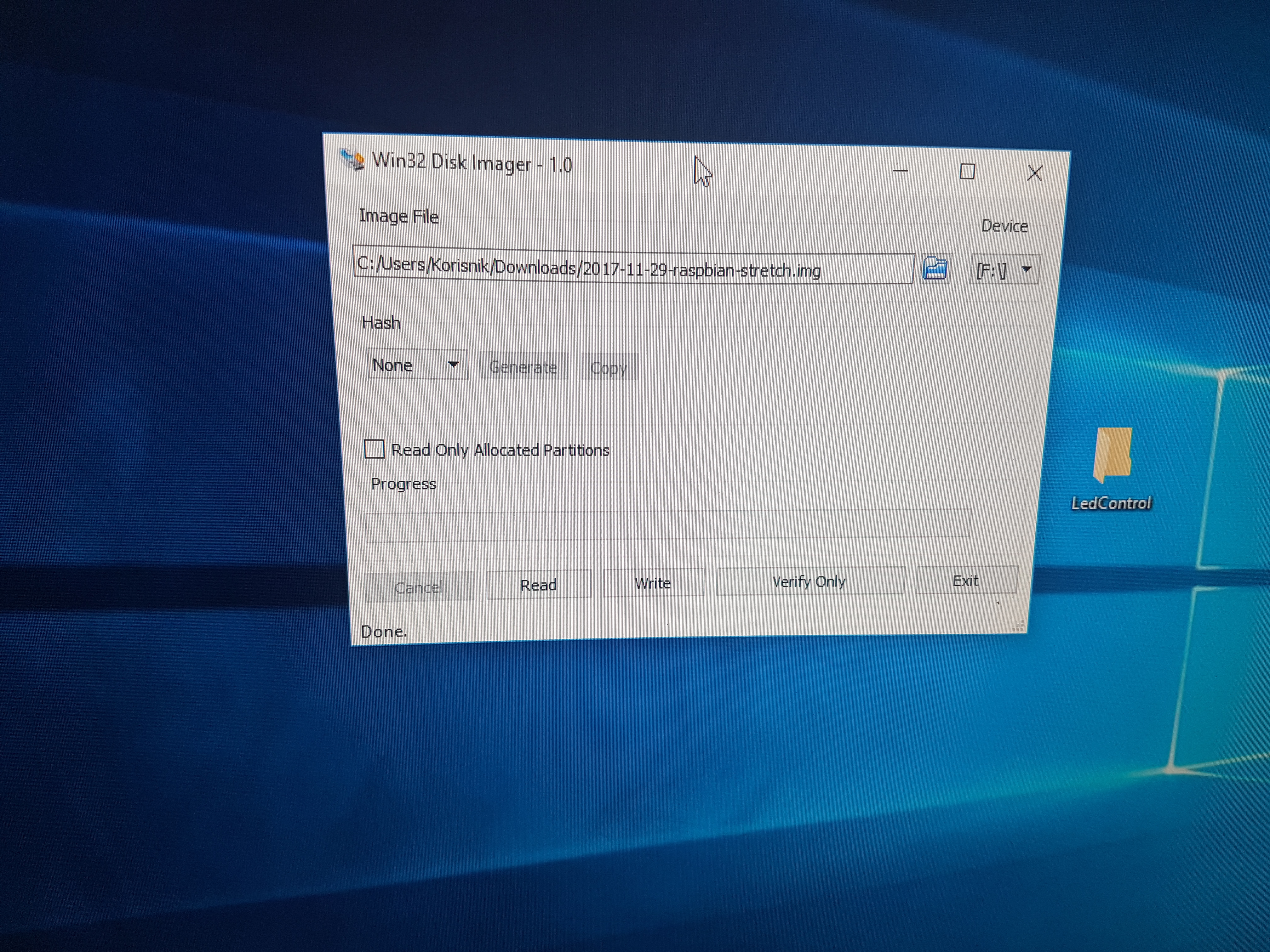Maximize the Disk Imager window

point(967,172)
